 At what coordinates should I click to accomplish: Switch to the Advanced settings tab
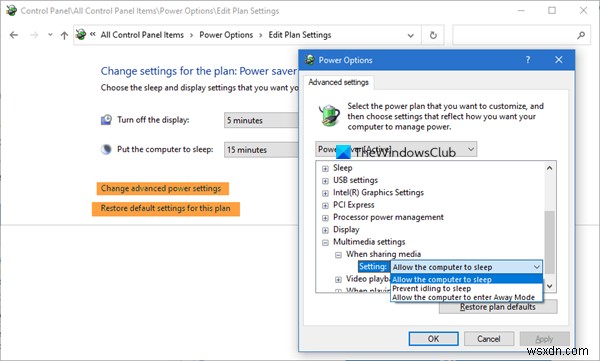tap(338, 82)
